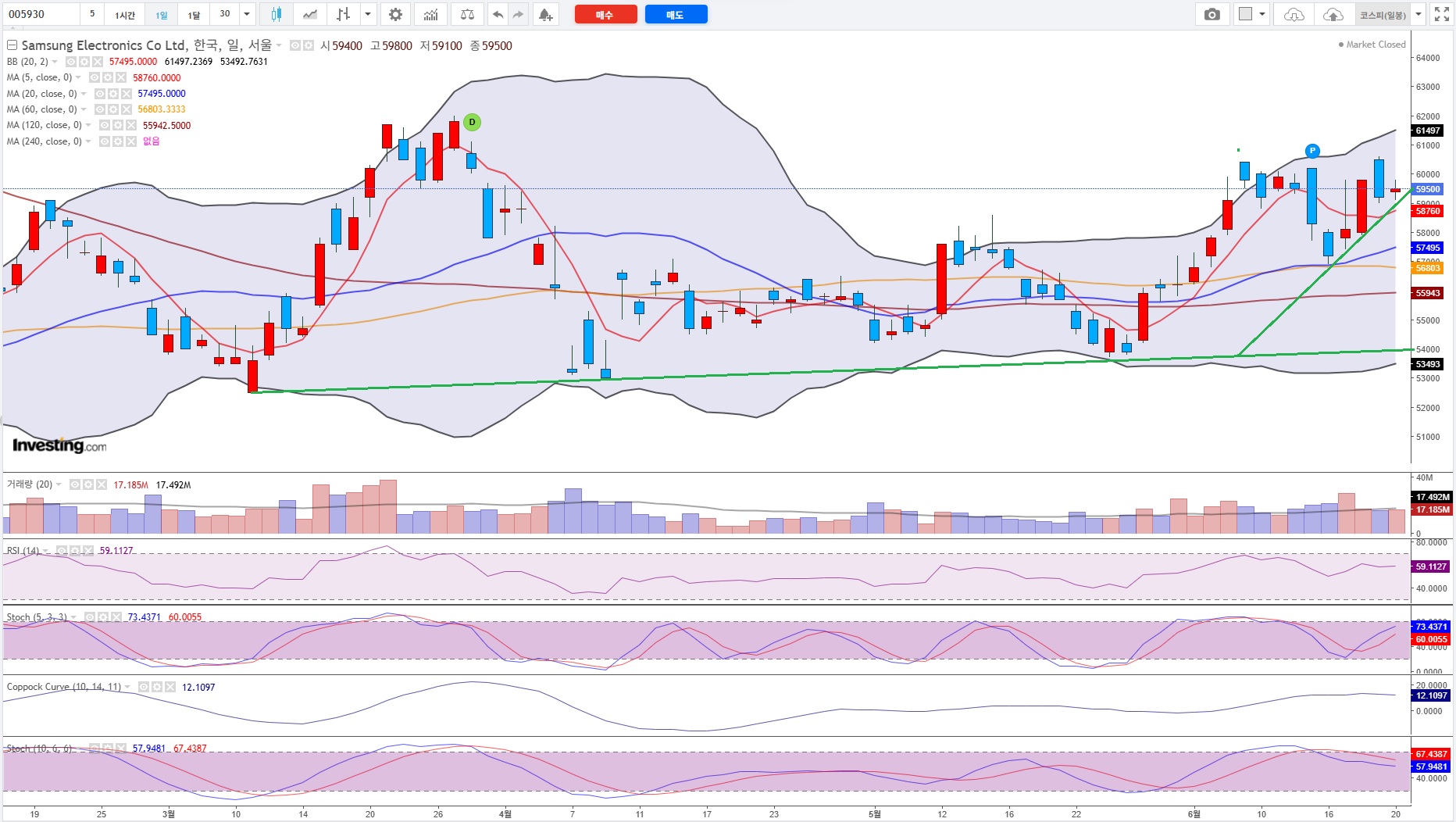Enter fullscreen chart mode
The image size is (1456, 822).
pos(1442,14)
